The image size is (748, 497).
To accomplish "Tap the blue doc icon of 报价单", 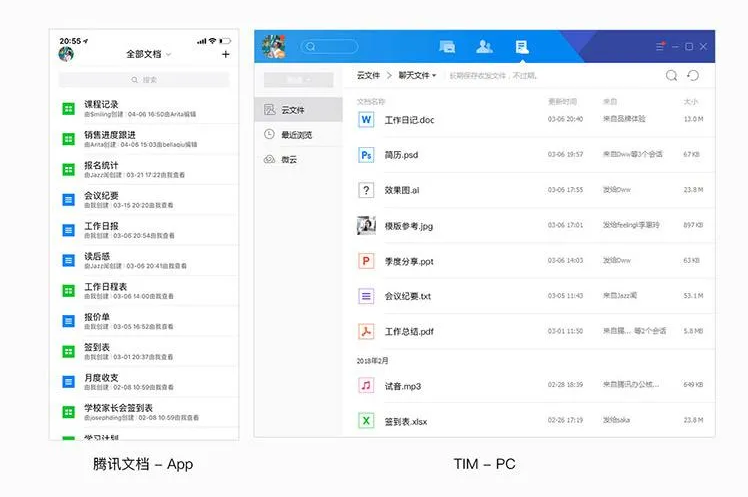I will tap(69, 321).
